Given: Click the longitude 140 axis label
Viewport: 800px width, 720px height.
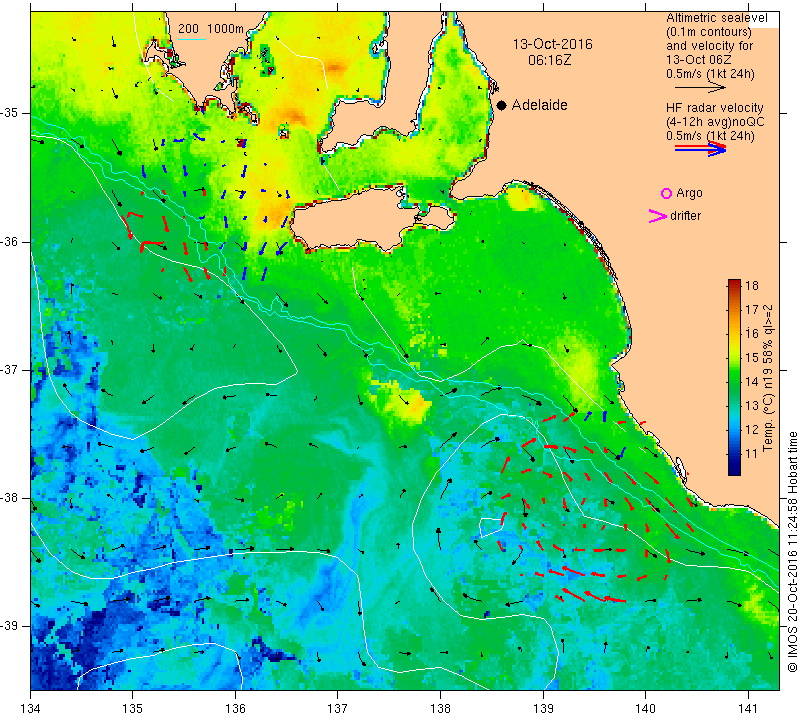Looking at the screenshot, I should point(645,709).
